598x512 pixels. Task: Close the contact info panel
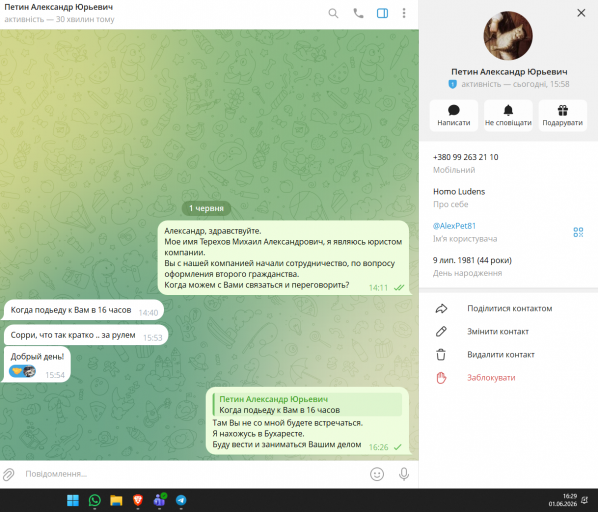581,13
